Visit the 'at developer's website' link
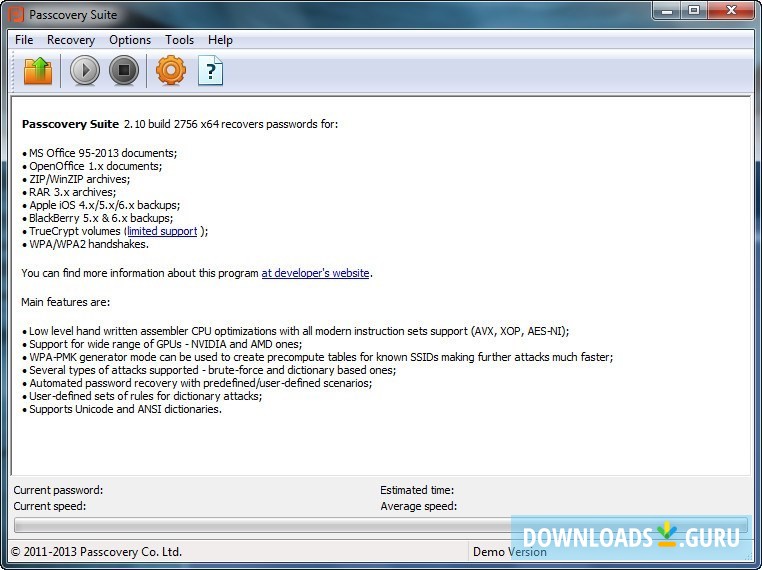Viewport: 762px width, 570px height. point(315,273)
